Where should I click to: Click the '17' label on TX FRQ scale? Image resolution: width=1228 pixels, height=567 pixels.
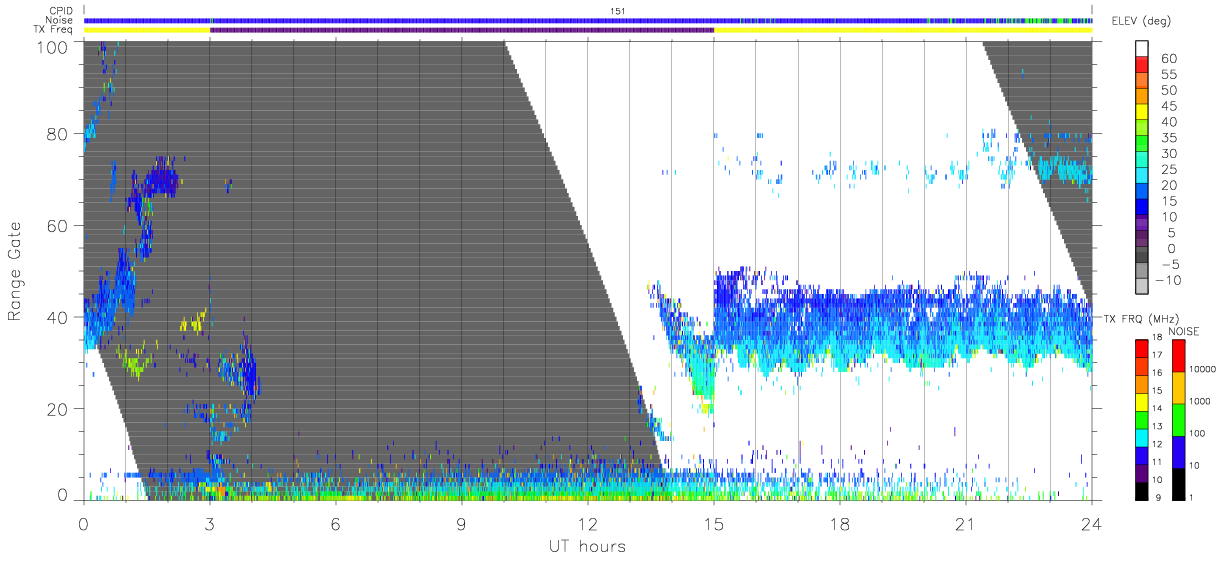click(x=1157, y=355)
